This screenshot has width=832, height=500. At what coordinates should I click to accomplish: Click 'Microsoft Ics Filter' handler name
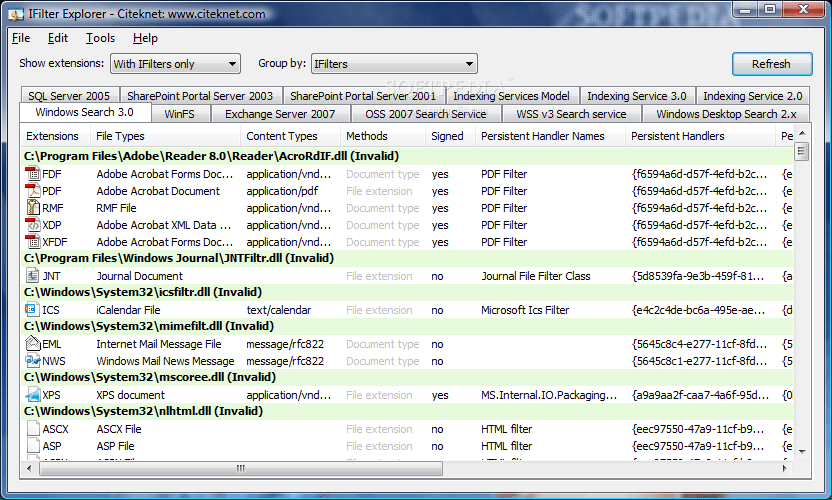525,310
